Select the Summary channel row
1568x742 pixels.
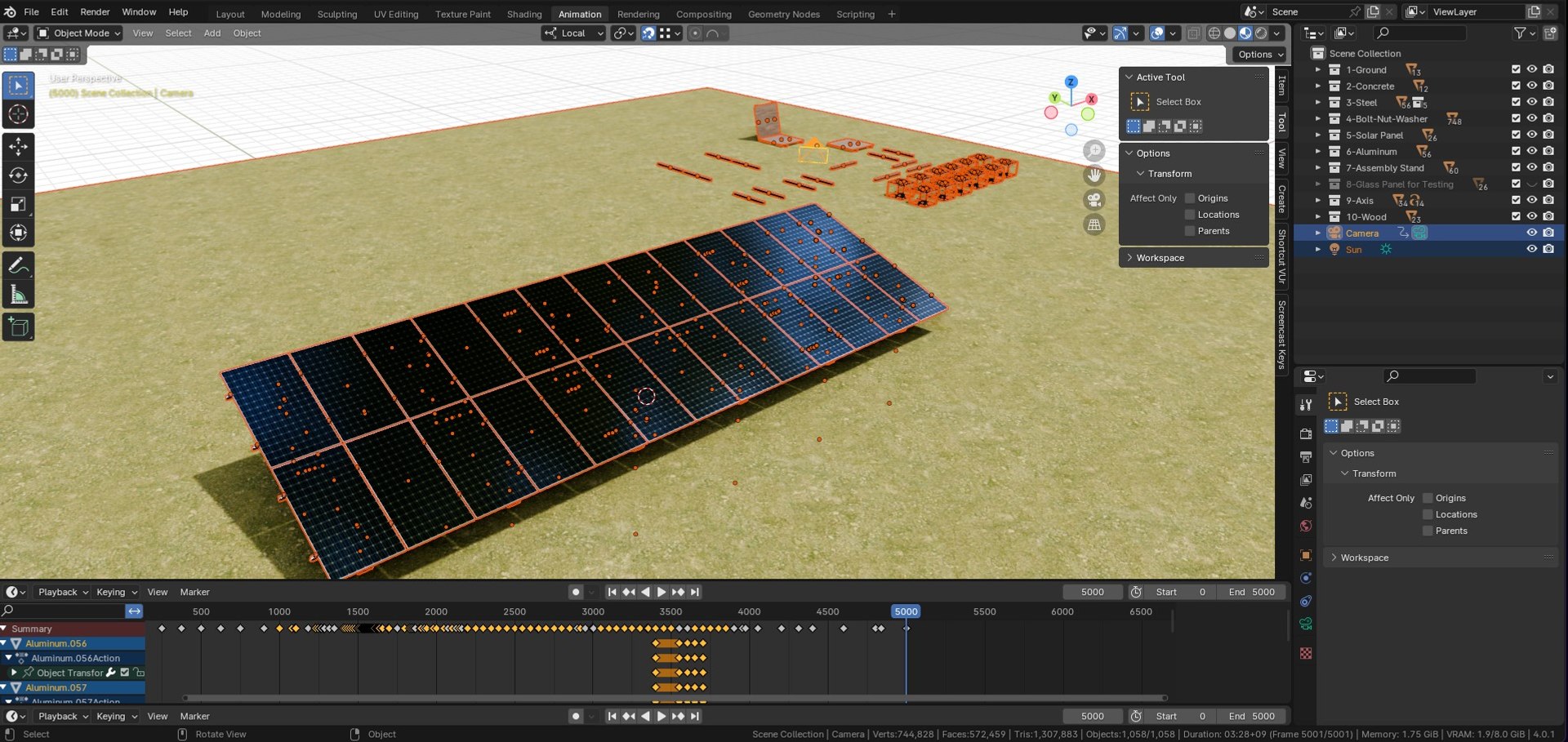click(73, 629)
